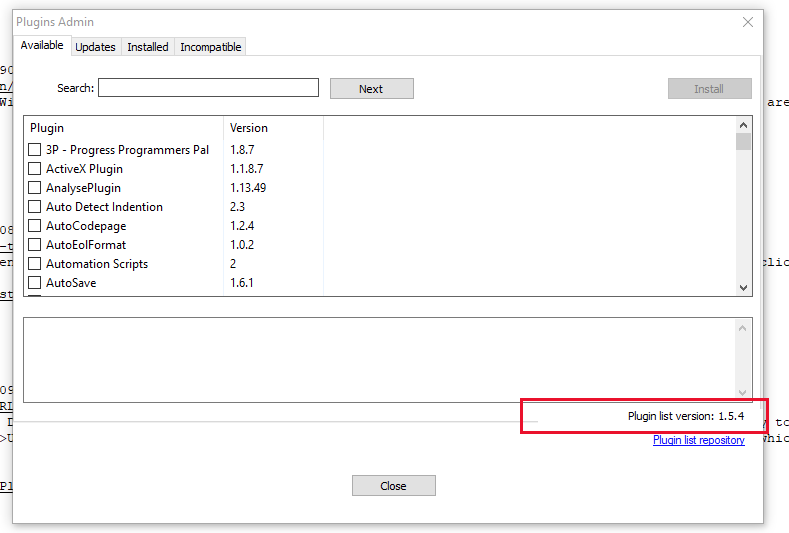Enable the AnalysePlugin checkbox

pos(34,188)
